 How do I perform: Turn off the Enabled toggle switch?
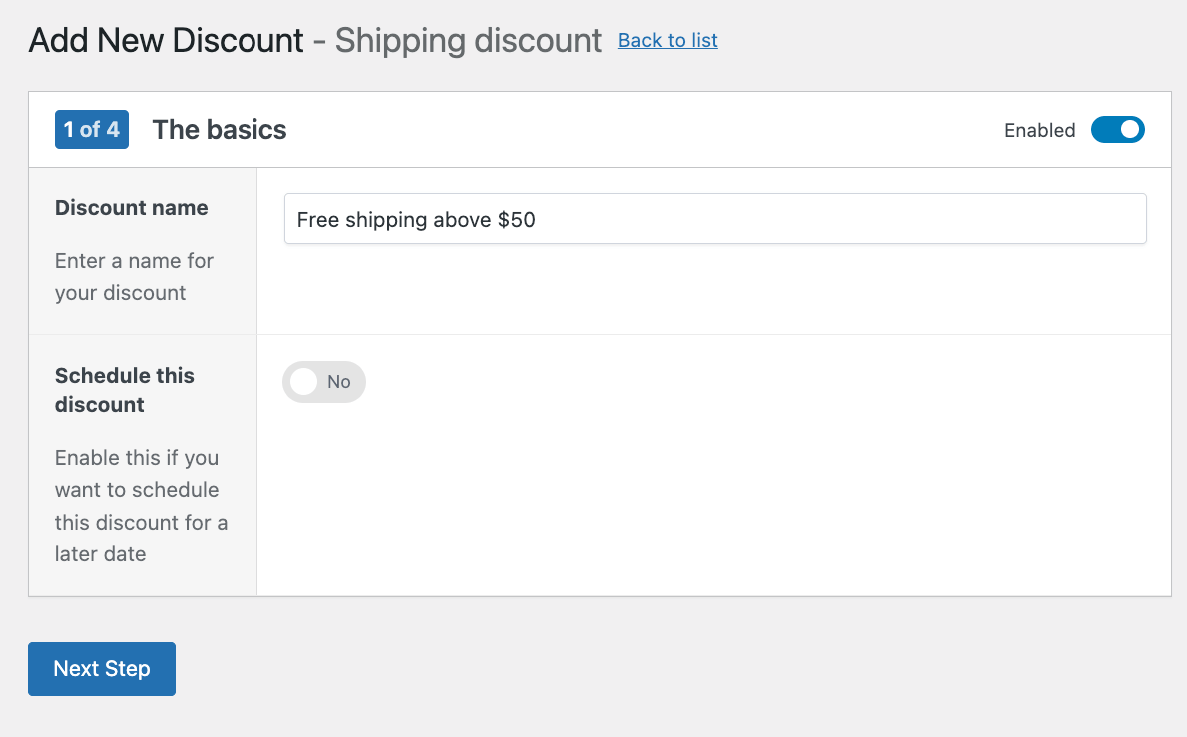1117,130
